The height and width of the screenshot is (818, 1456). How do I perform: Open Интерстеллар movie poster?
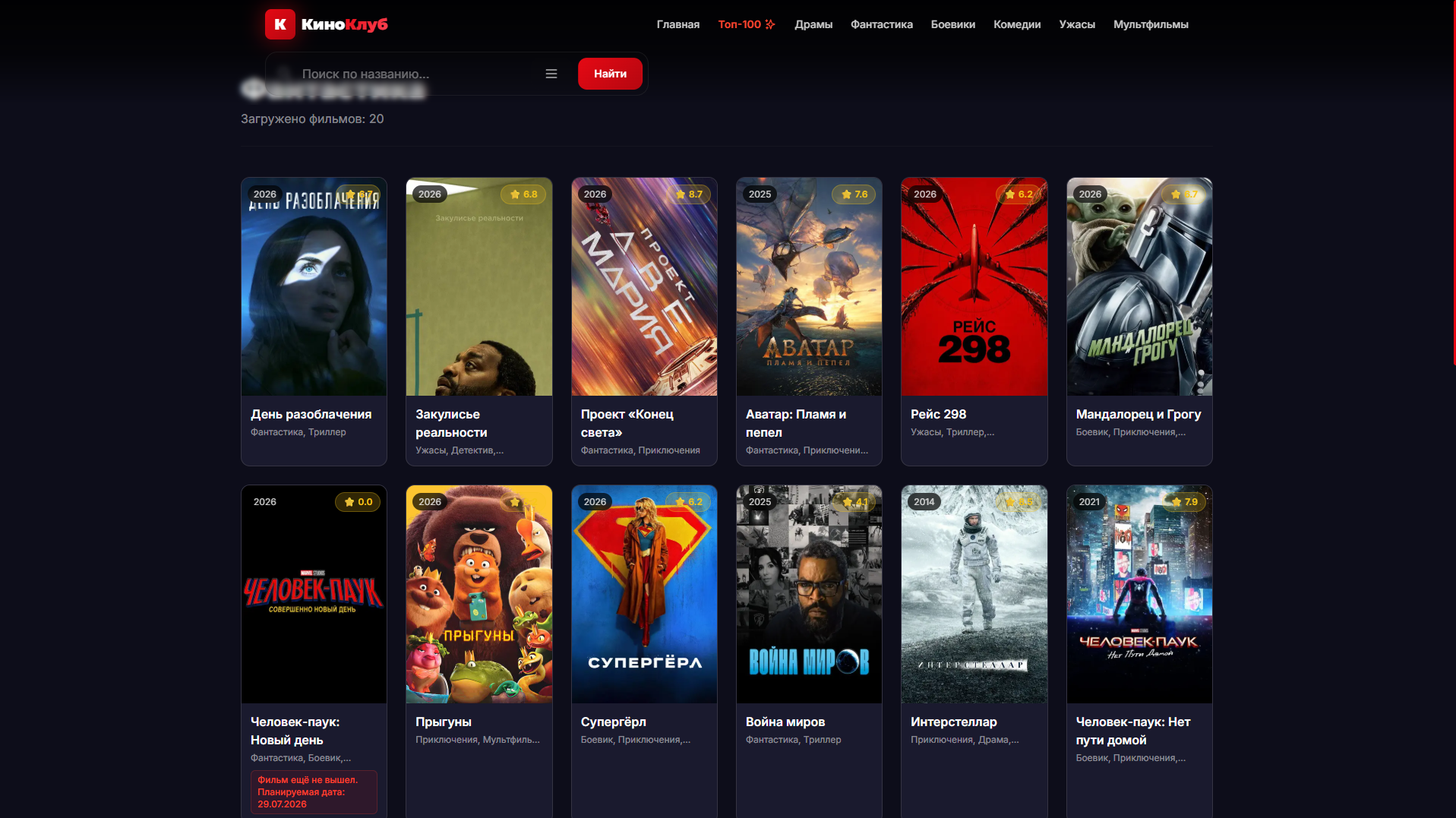pos(974,594)
